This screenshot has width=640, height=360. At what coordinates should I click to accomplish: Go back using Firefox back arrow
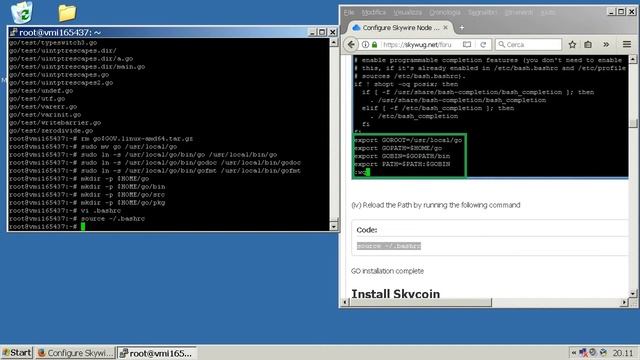351,44
